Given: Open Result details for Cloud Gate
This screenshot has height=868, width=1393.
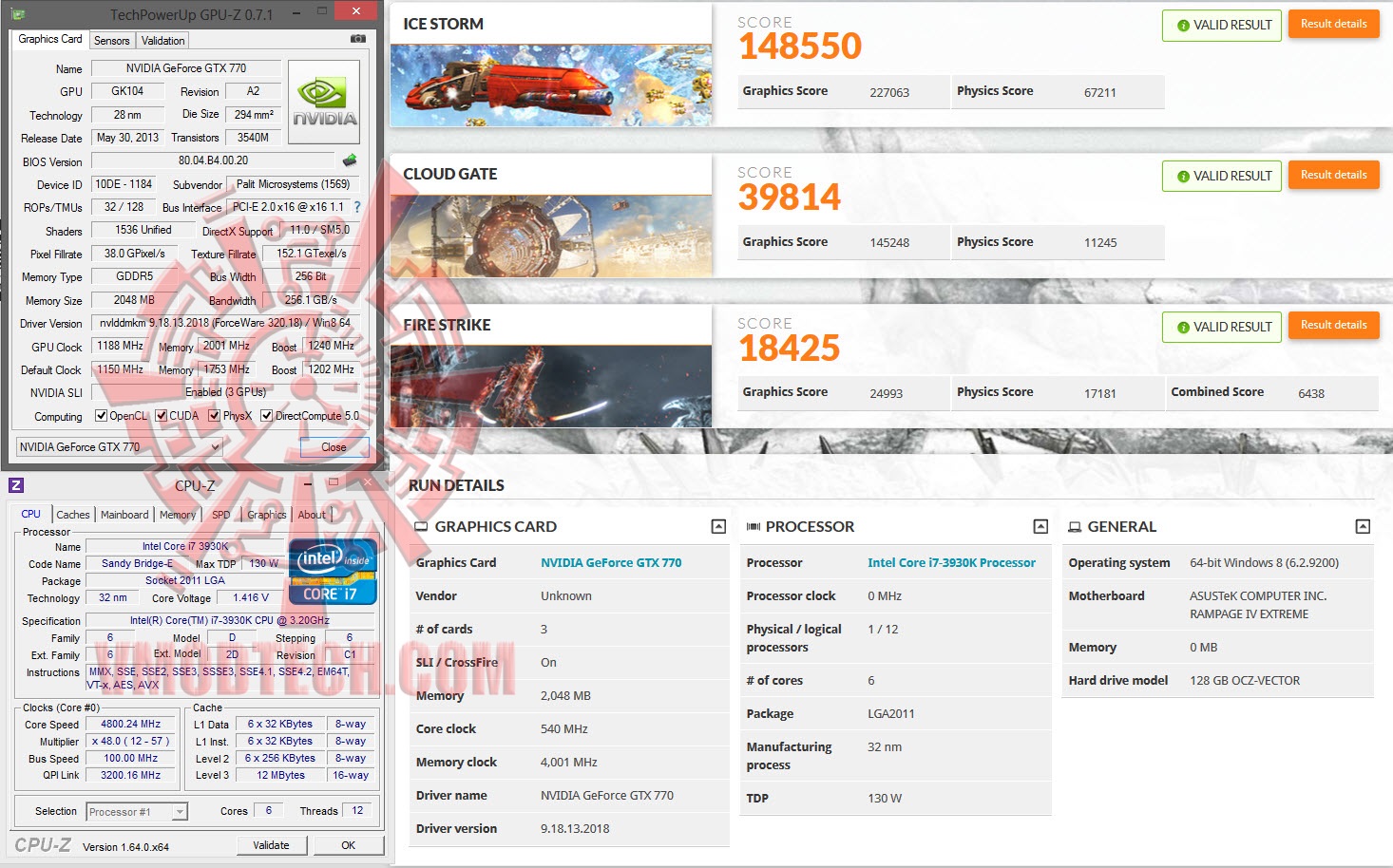Looking at the screenshot, I should coord(1334,175).
